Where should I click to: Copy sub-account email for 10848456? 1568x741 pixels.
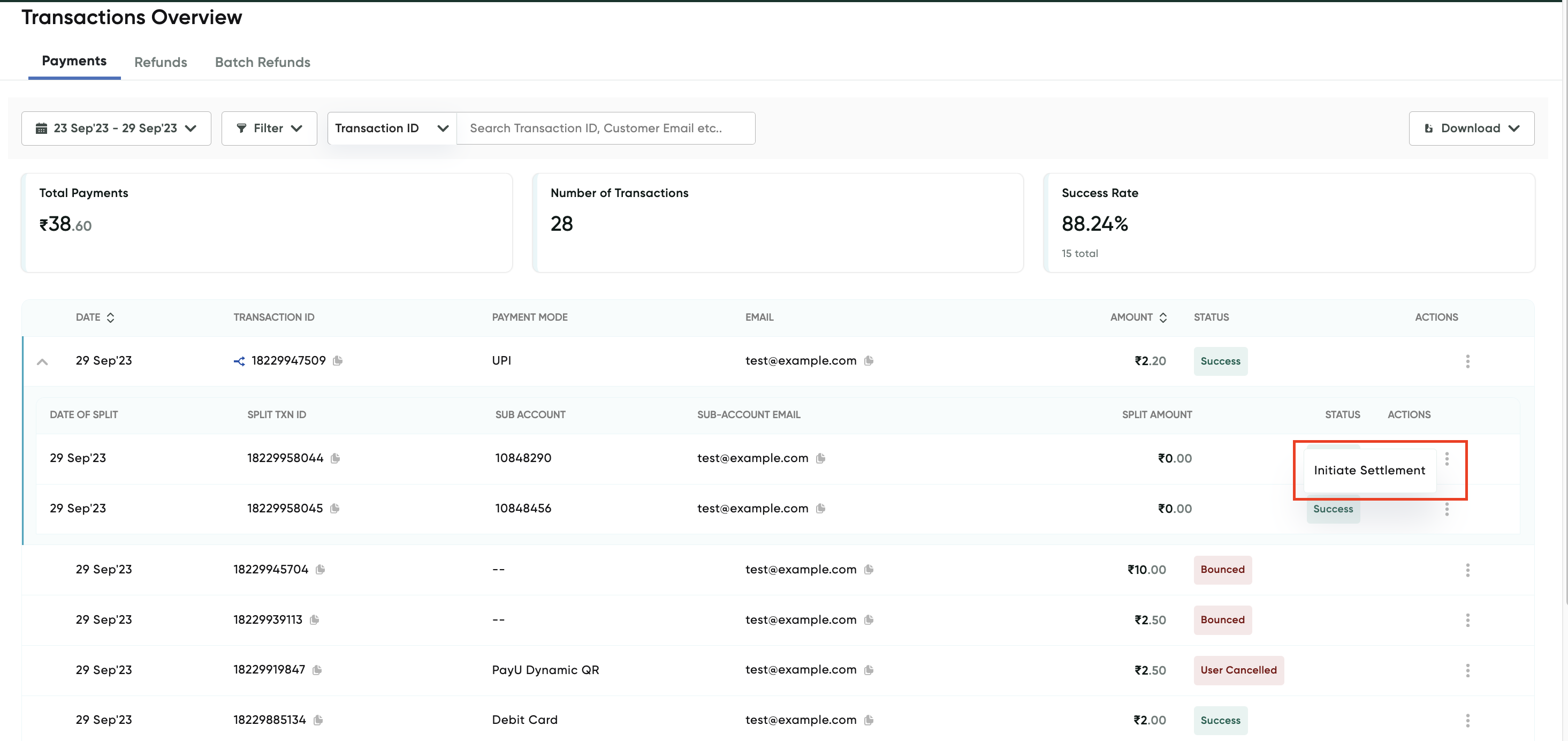820,509
